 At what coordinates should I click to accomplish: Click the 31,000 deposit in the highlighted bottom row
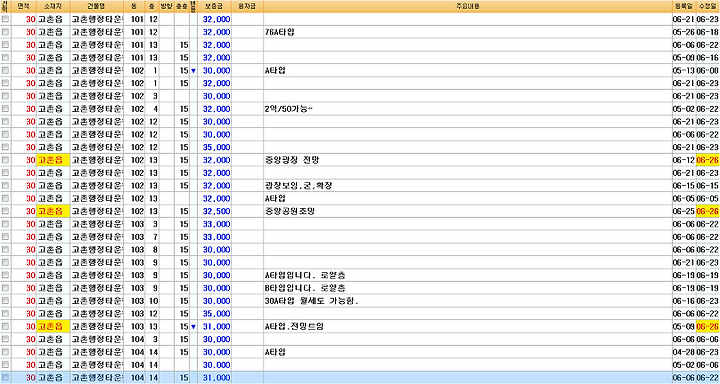(217, 378)
